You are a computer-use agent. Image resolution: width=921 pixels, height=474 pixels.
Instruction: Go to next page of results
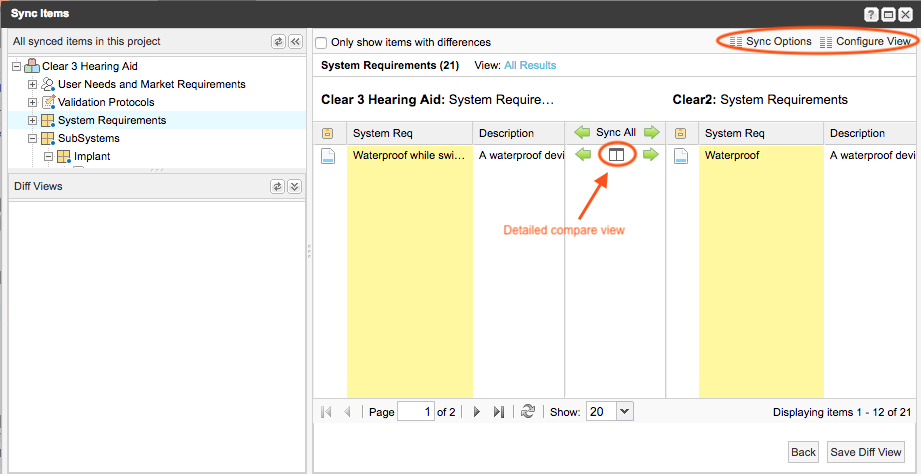coord(477,412)
